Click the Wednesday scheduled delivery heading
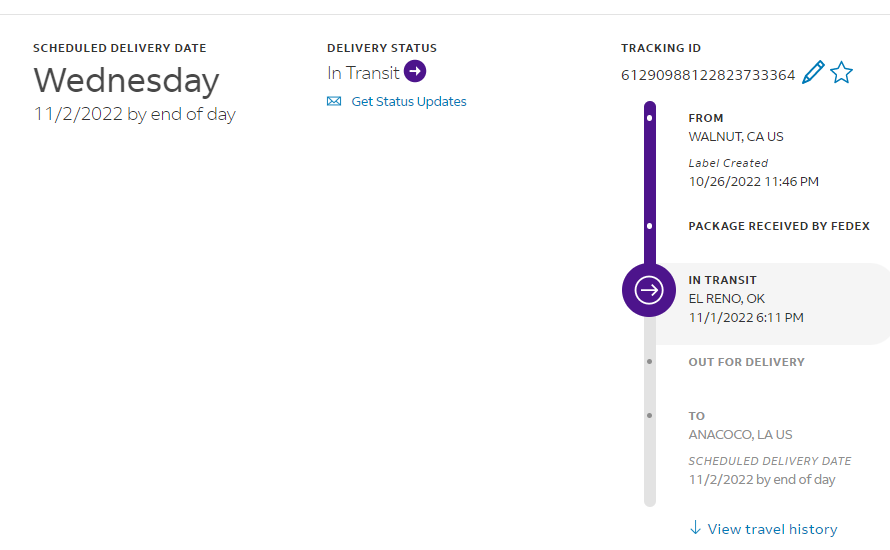890x550 pixels. (126, 80)
